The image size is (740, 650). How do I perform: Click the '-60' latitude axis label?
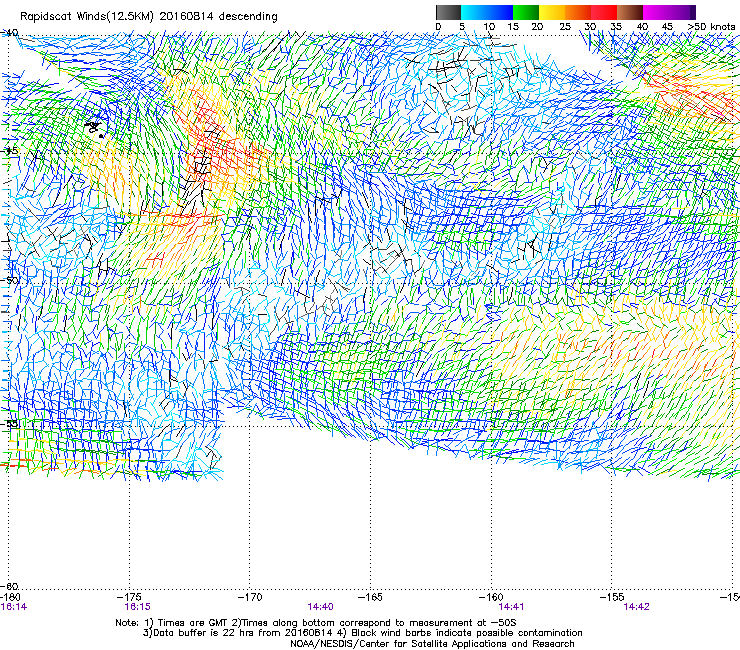pos(10,586)
